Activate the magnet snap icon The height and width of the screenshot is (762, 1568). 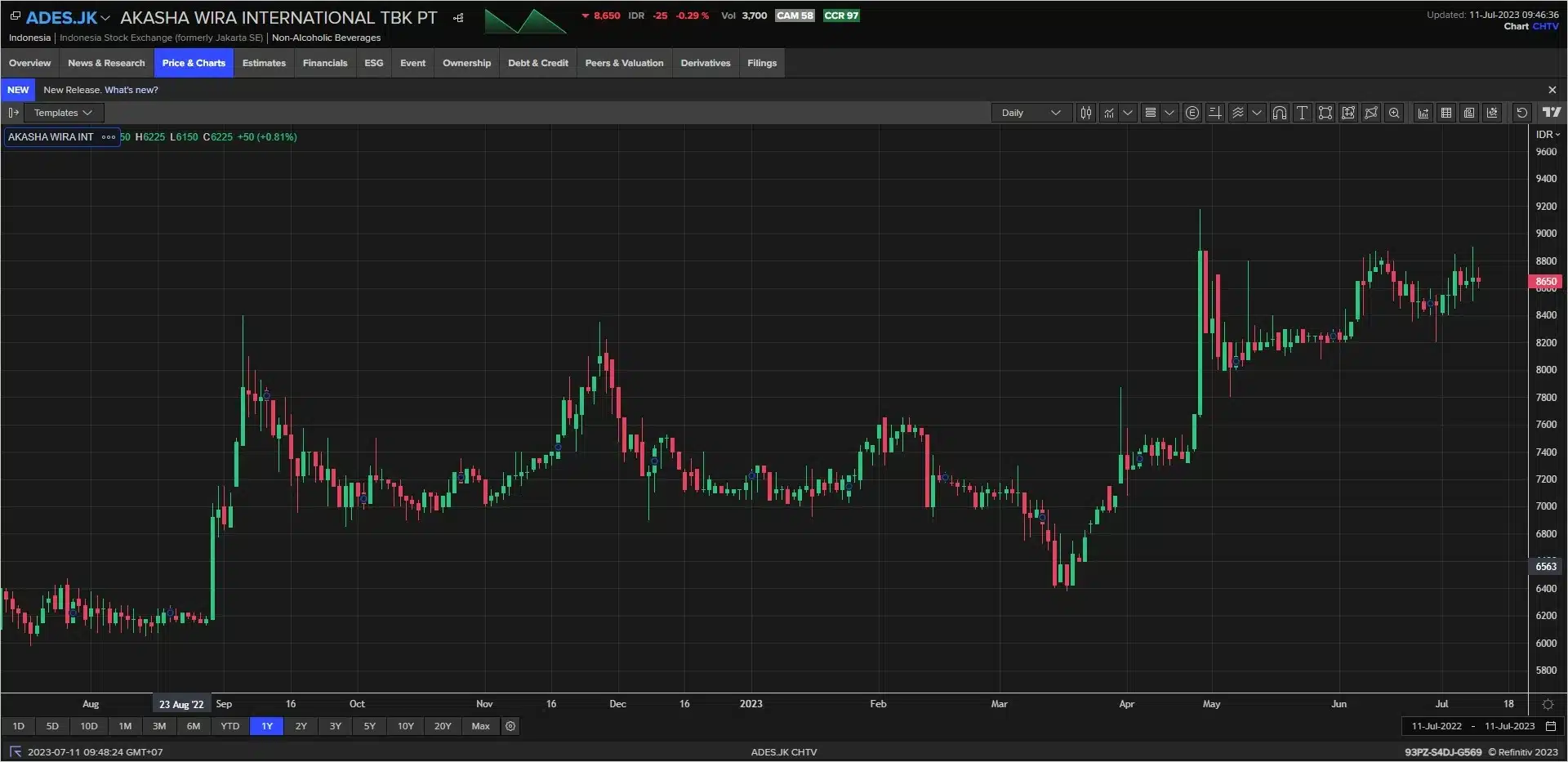pos(1280,113)
